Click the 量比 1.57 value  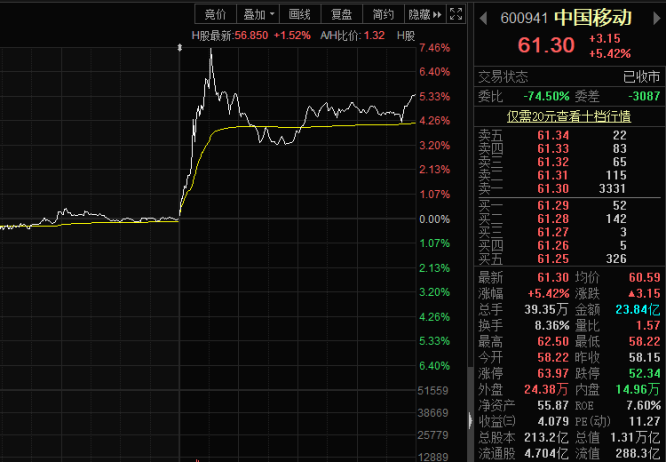click(x=648, y=326)
